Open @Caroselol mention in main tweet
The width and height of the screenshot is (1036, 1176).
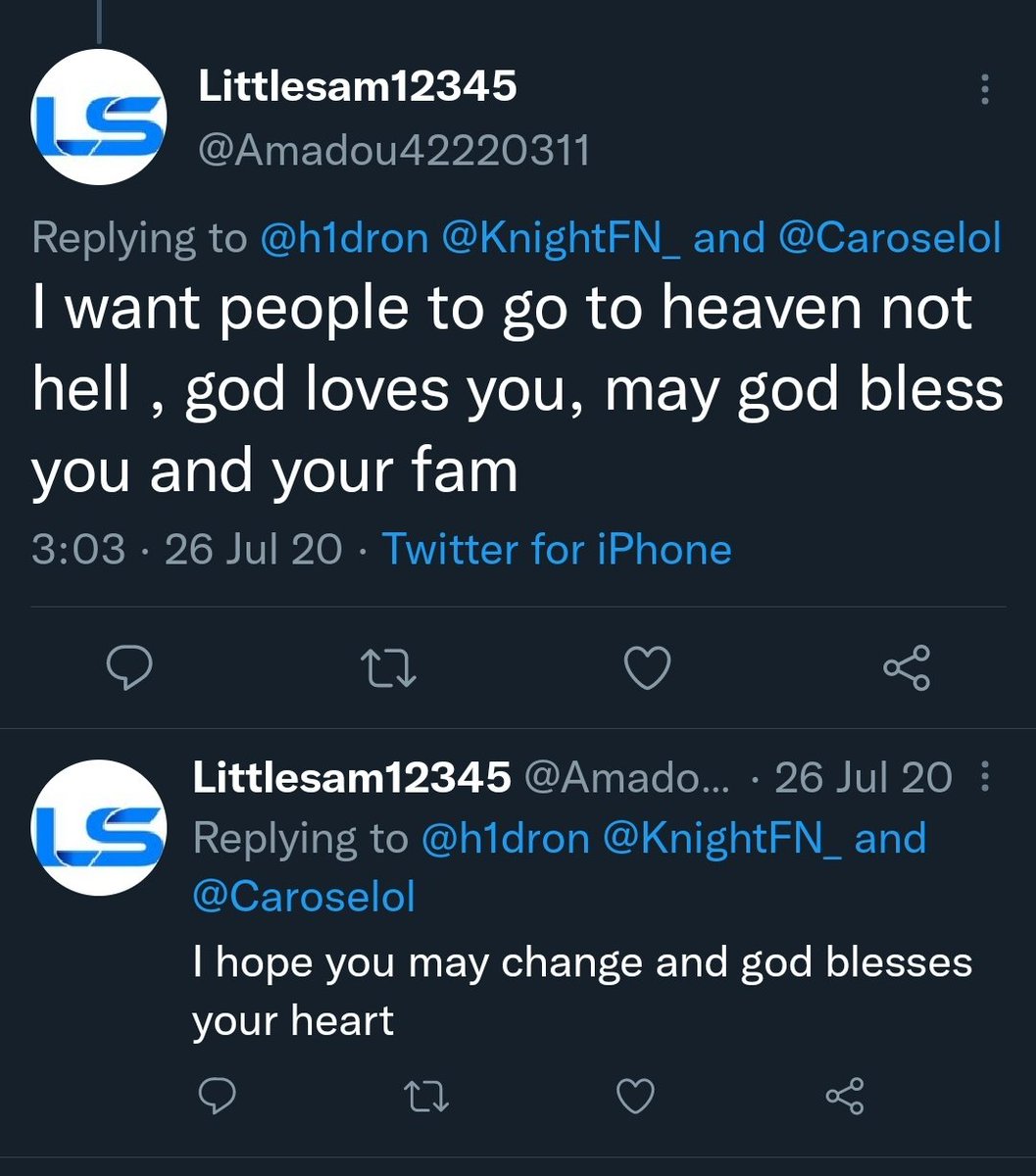(x=889, y=237)
